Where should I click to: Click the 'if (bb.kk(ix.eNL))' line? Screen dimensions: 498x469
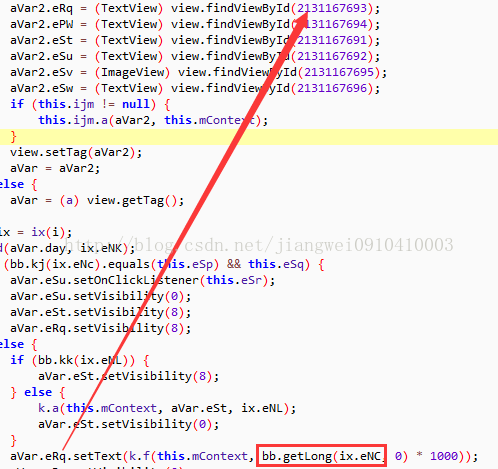tap(80, 360)
